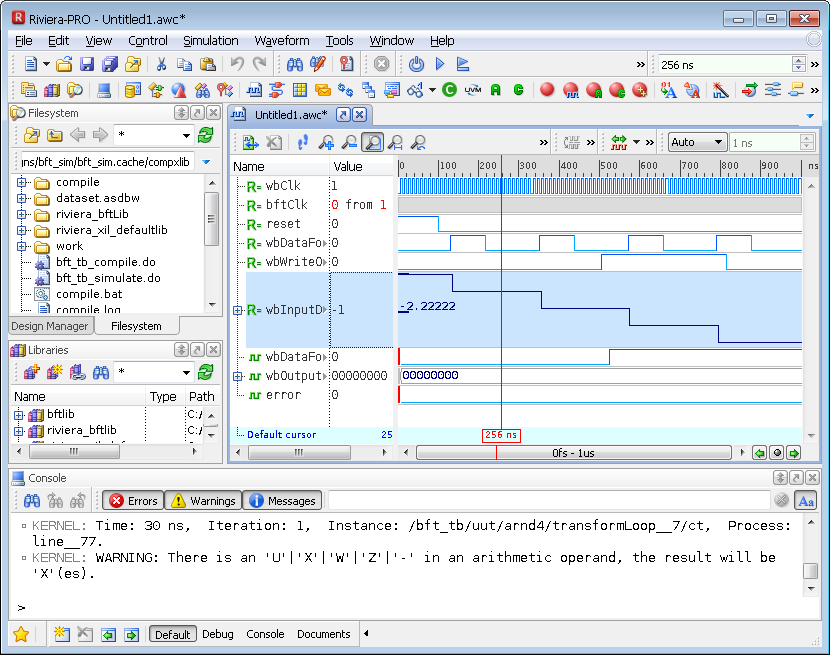The image size is (830, 655).
Task: Click the Type column header in Libraries
Action: tap(163, 397)
